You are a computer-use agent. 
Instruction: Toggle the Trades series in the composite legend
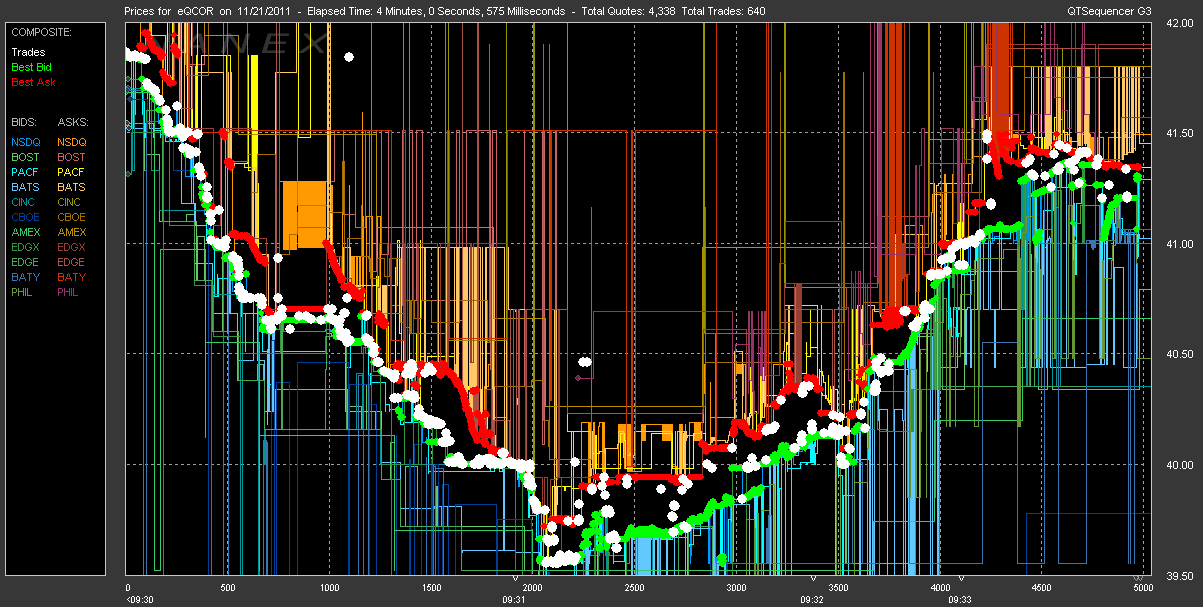pos(26,51)
